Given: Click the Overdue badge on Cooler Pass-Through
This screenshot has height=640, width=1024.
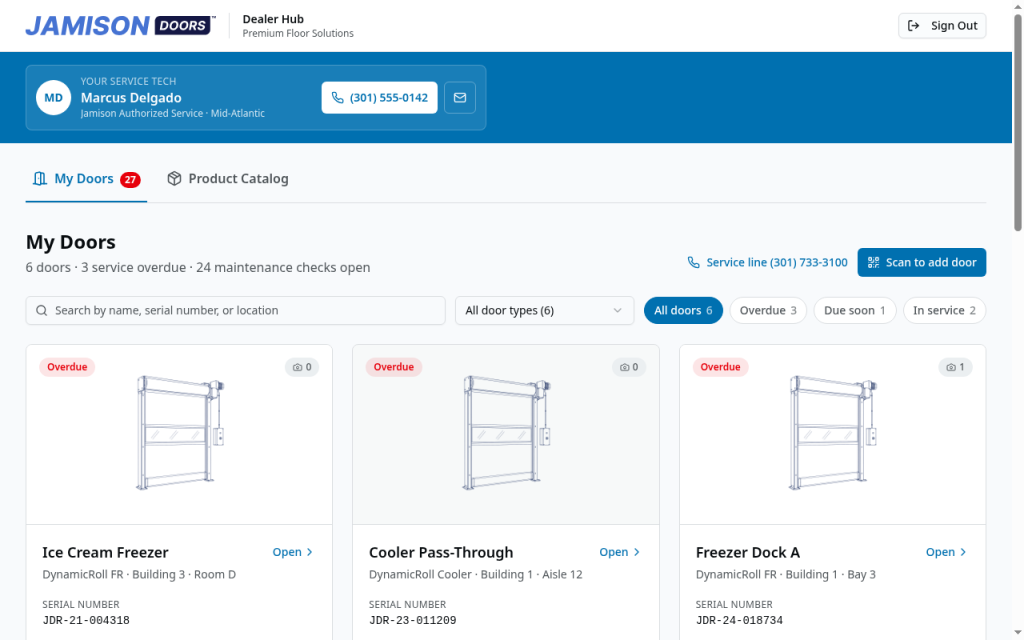Looking at the screenshot, I should [x=394, y=367].
